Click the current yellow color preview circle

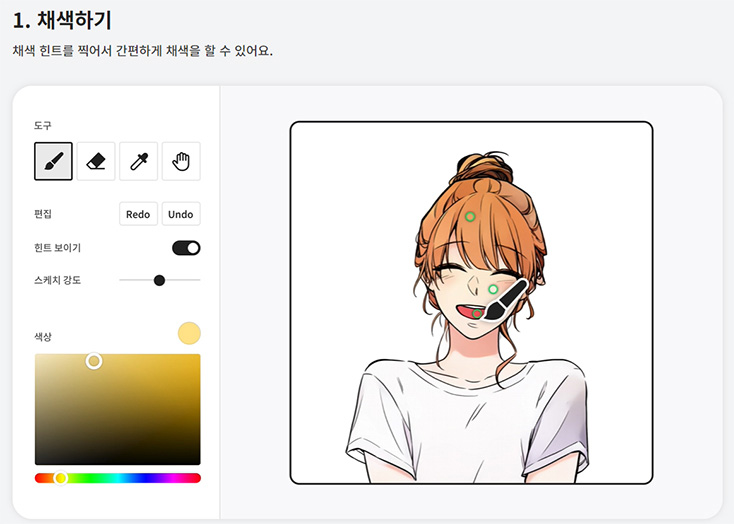189,333
